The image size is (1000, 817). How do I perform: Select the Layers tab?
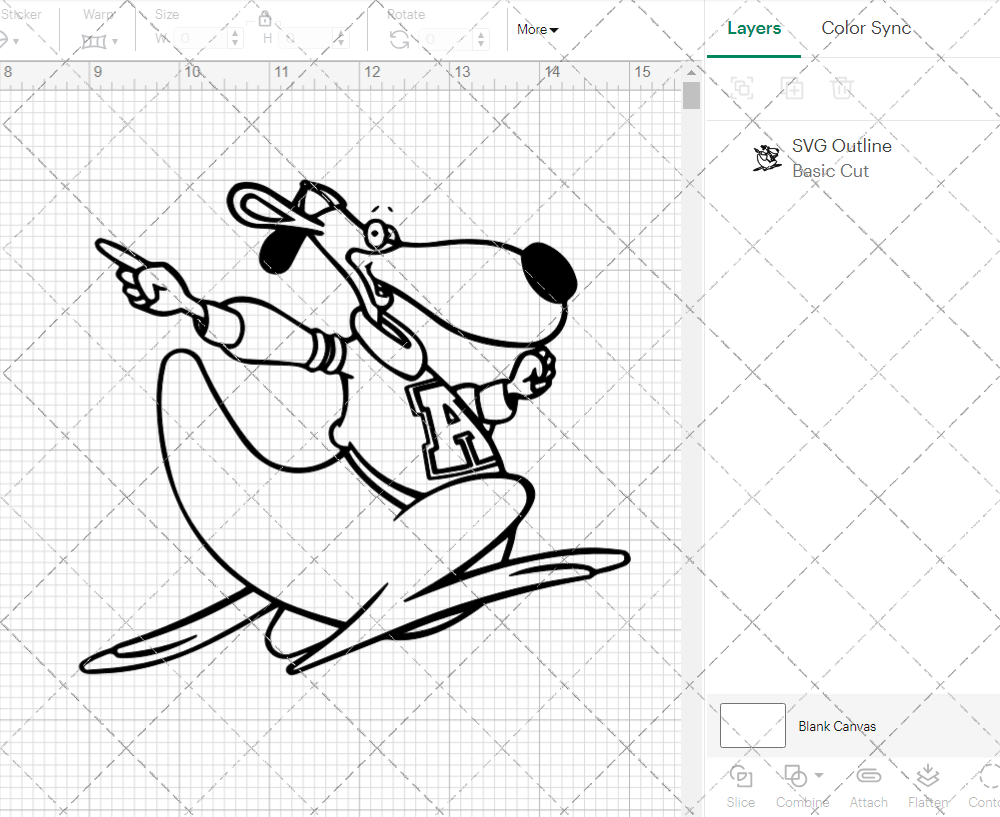pos(754,28)
